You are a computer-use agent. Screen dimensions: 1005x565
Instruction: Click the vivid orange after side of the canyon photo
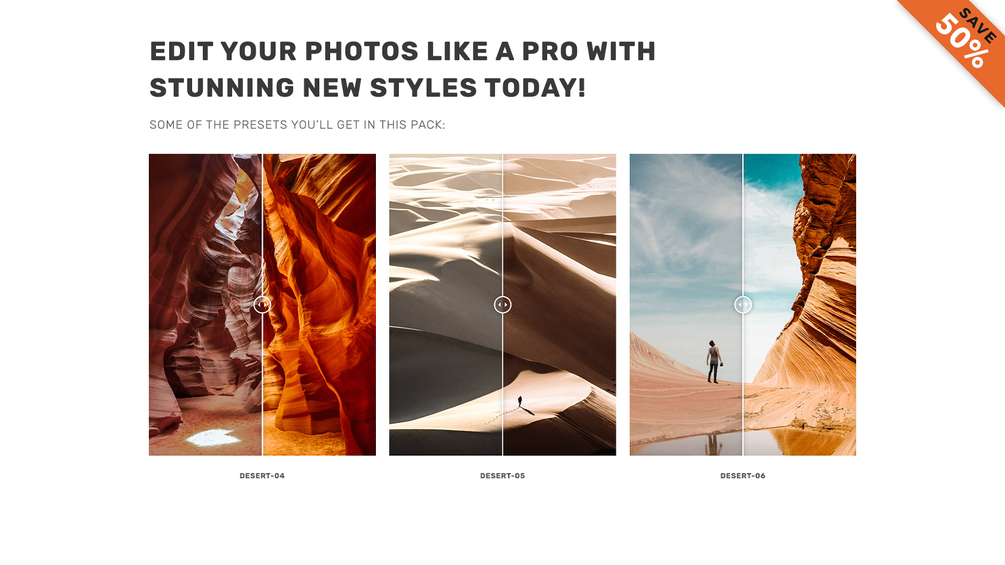(319, 305)
